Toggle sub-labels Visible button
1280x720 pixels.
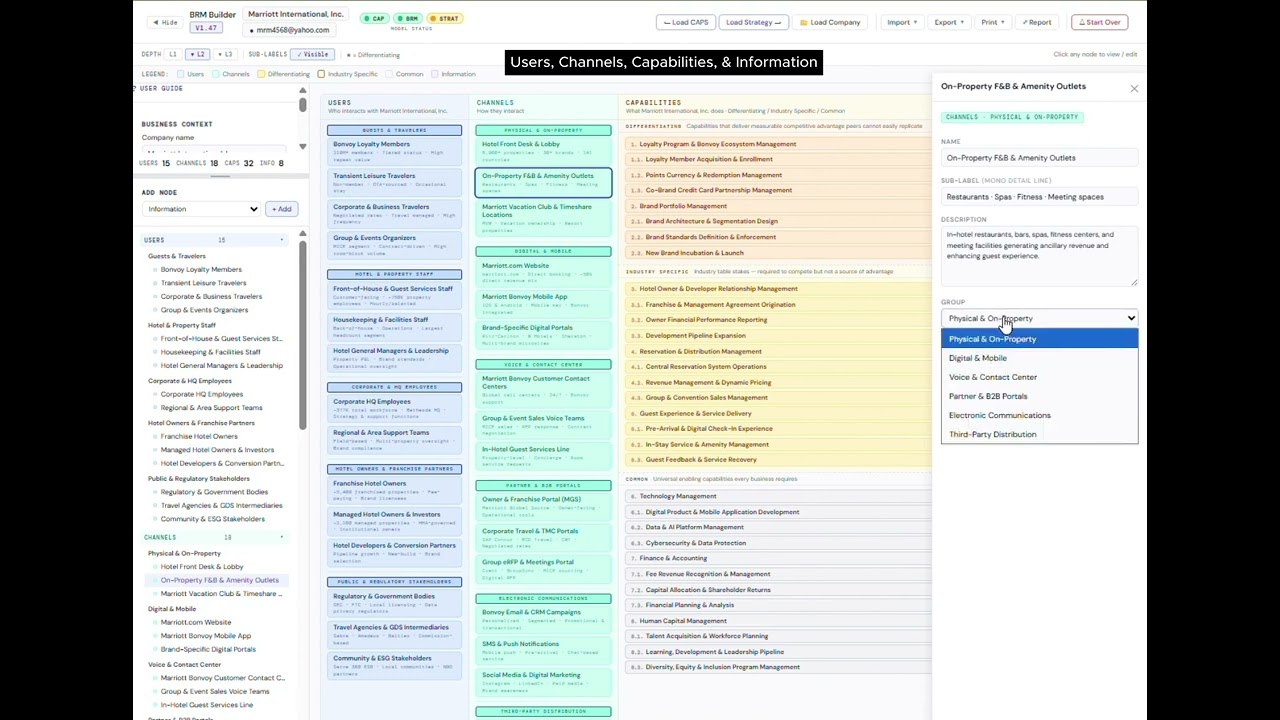point(313,54)
